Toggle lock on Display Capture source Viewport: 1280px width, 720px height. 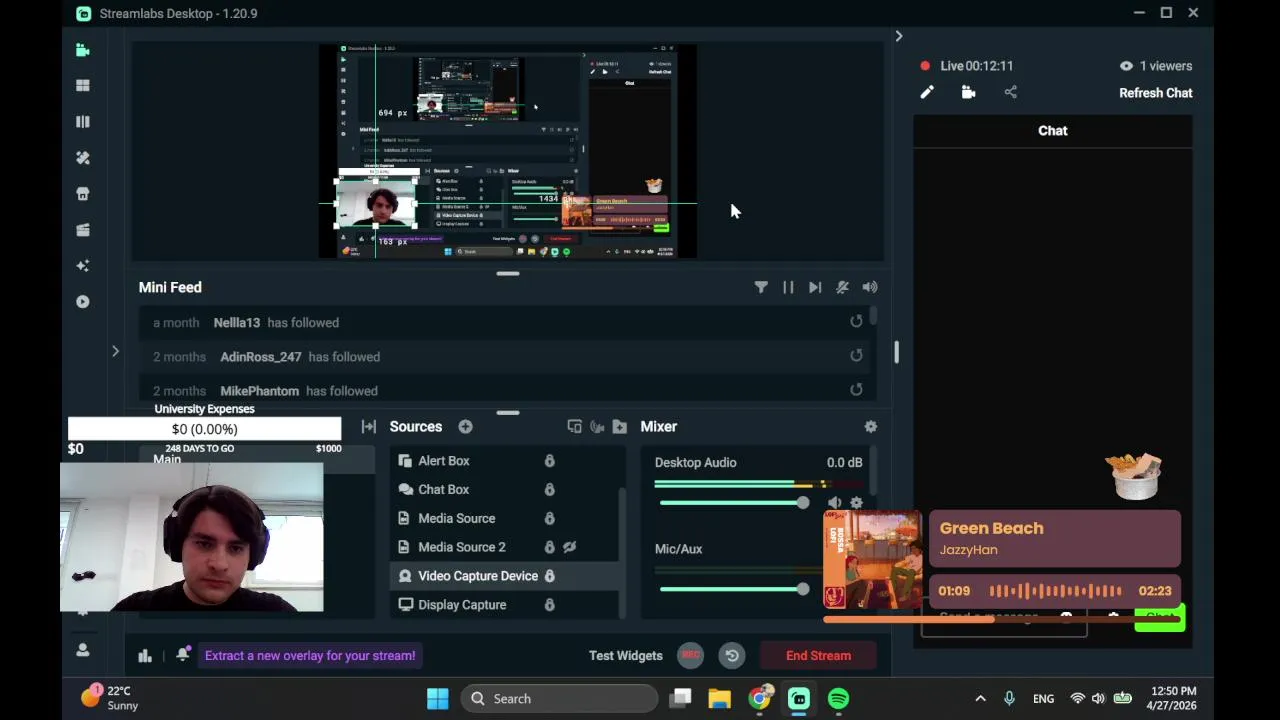(x=549, y=605)
